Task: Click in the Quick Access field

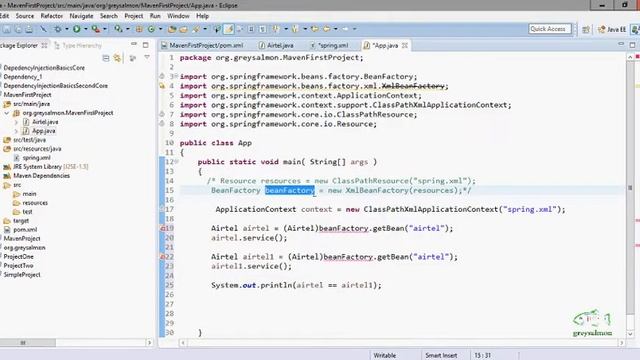Action: [549, 29]
